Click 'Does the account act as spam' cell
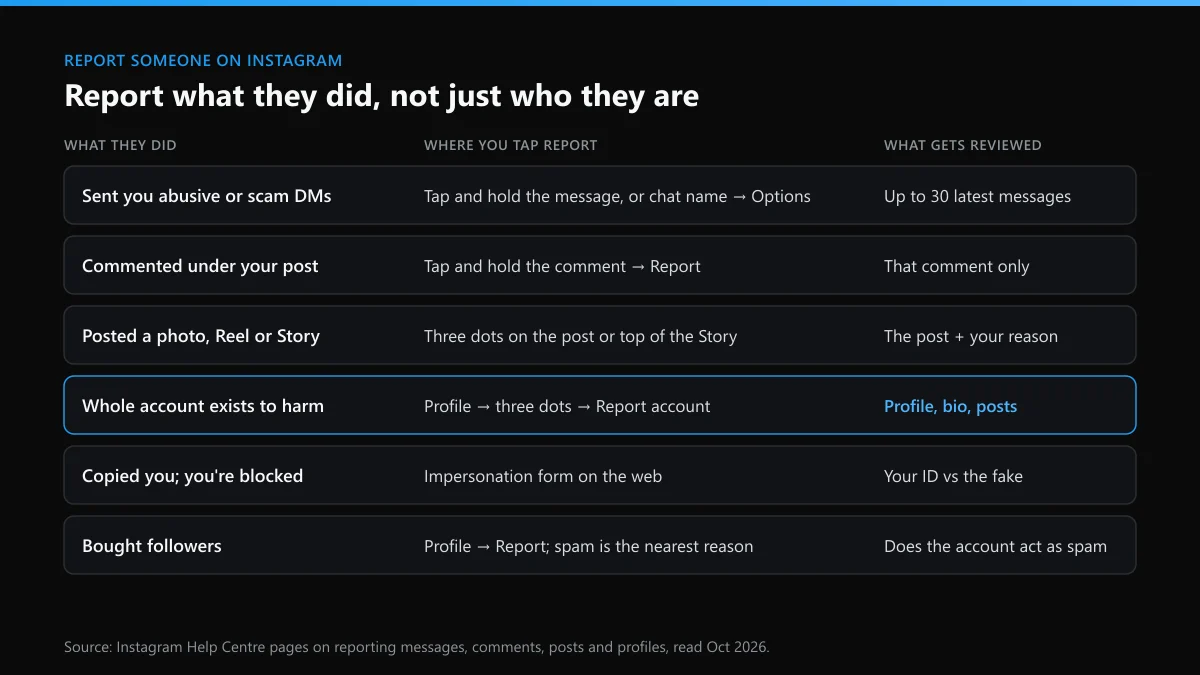The width and height of the screenshot is (1200, 675). [x=995, y=546]
